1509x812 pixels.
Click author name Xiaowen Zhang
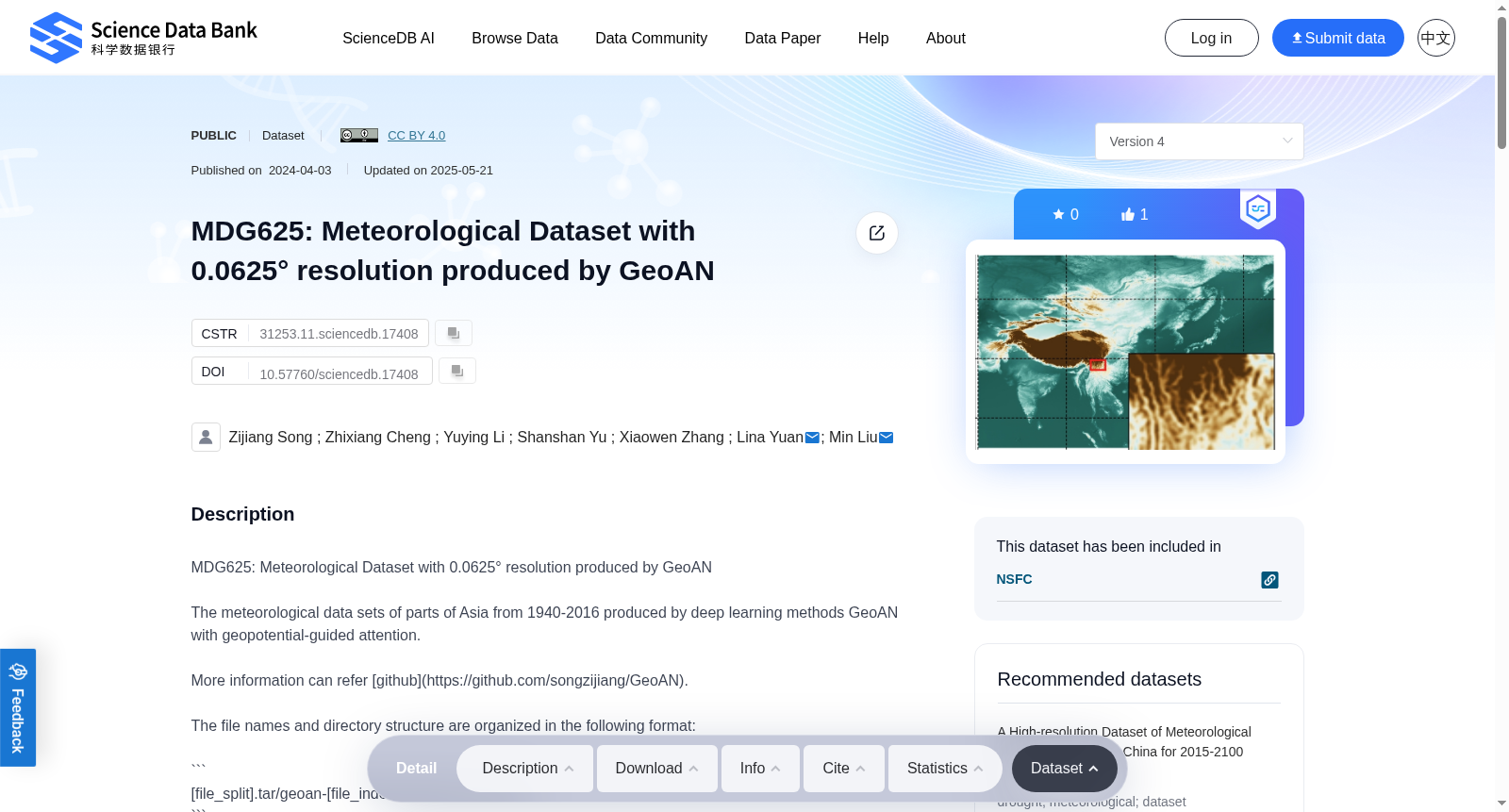(x=672, y=438)
